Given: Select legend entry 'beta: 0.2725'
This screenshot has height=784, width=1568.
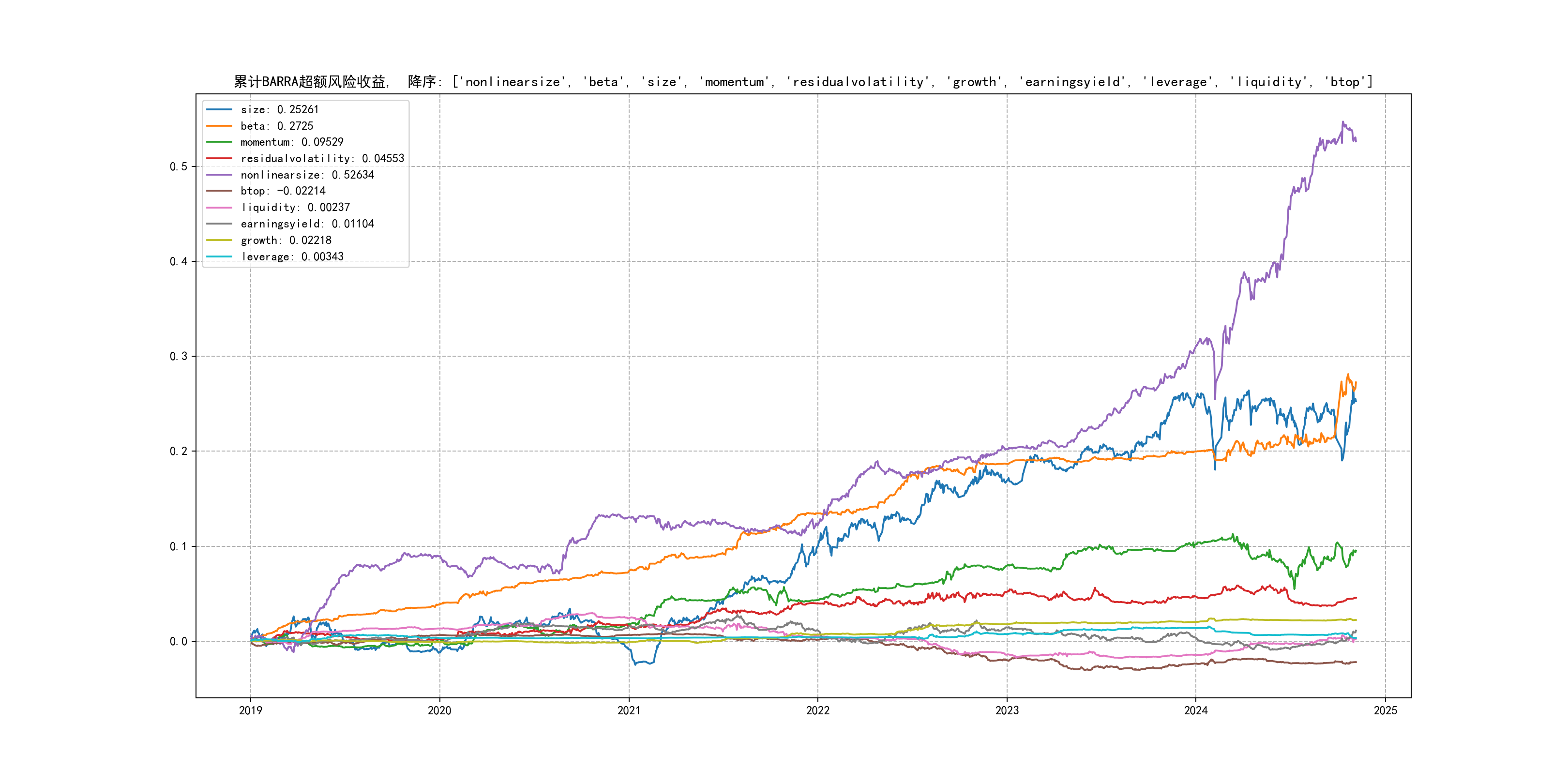Looking at the screenshot, I should 277,126.
